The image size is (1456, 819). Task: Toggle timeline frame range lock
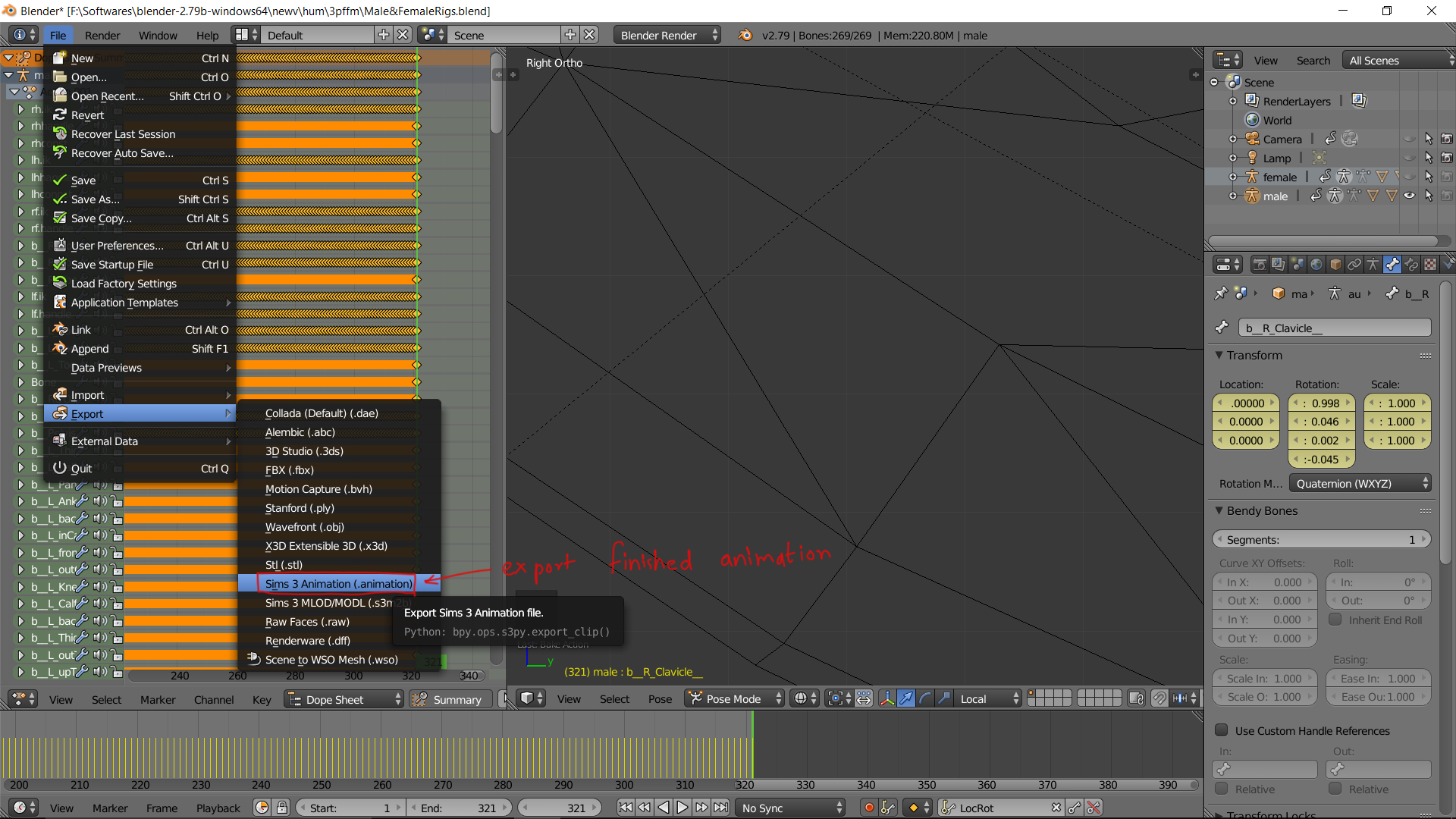282,808
